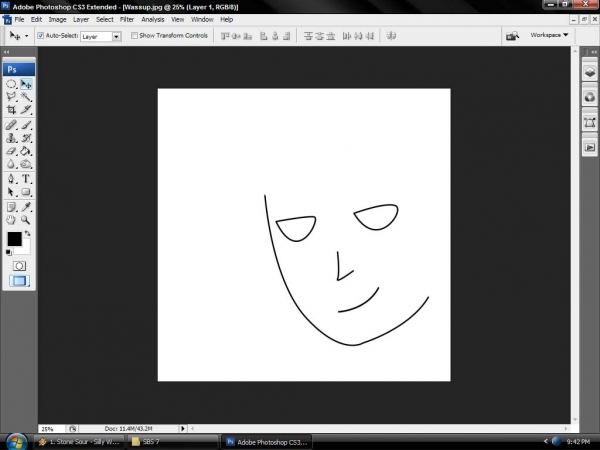Select the Slice tool

pos(26,109)
